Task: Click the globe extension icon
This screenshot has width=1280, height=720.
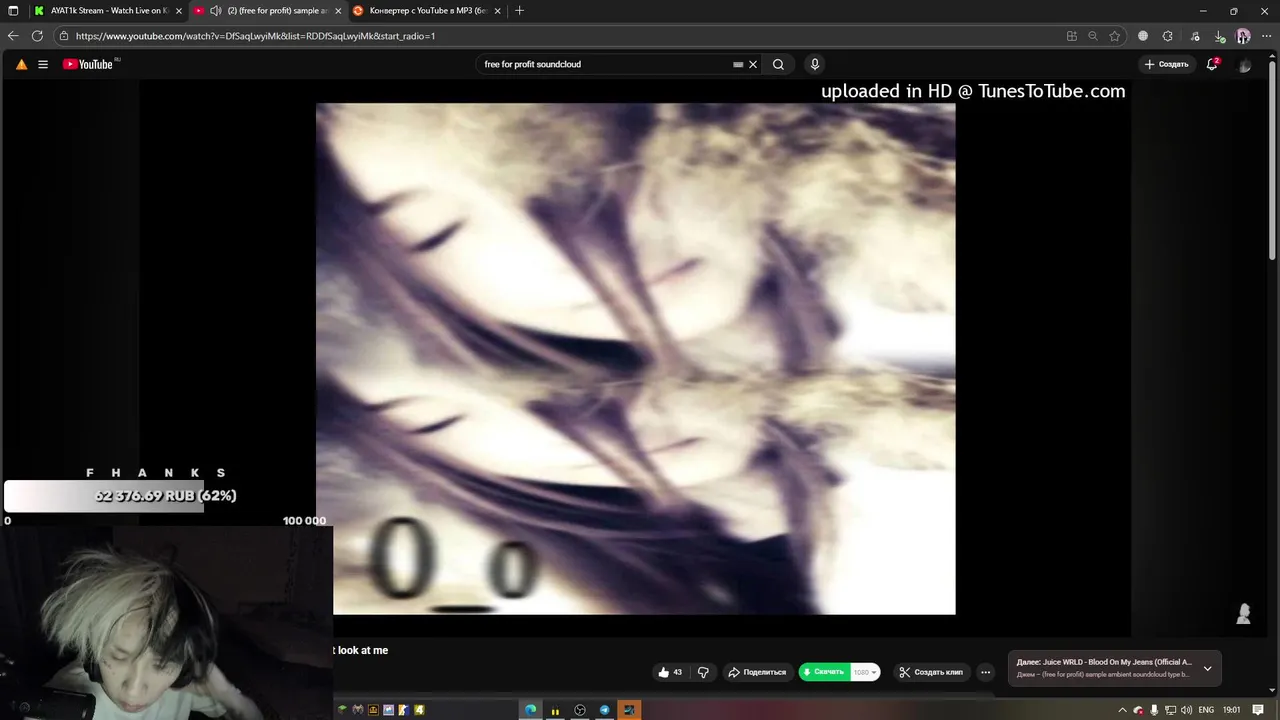Action: [1143, 36]
